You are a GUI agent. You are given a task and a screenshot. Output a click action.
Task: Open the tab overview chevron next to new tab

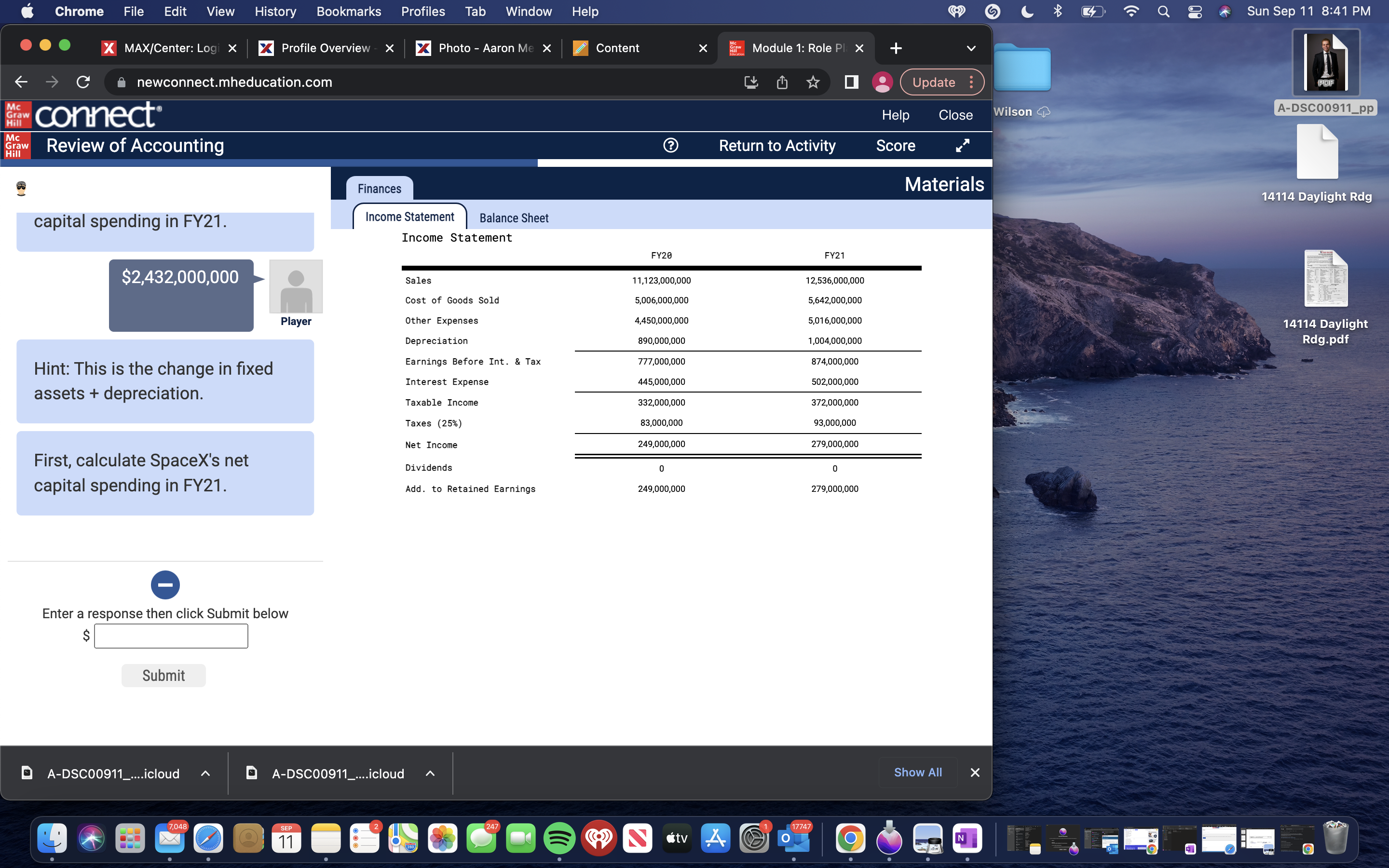[971, 48]
